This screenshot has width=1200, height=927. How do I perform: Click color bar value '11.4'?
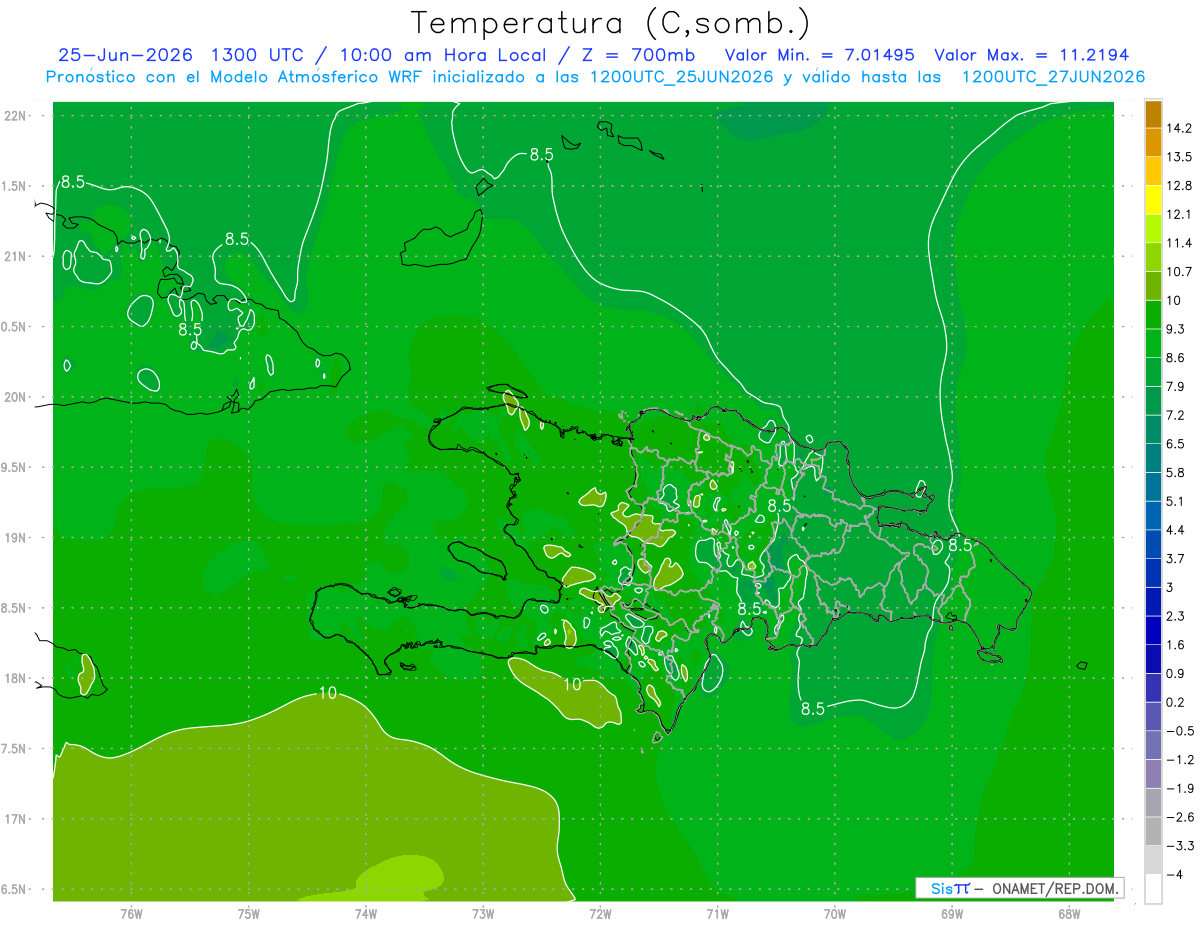click(1179, 243)
